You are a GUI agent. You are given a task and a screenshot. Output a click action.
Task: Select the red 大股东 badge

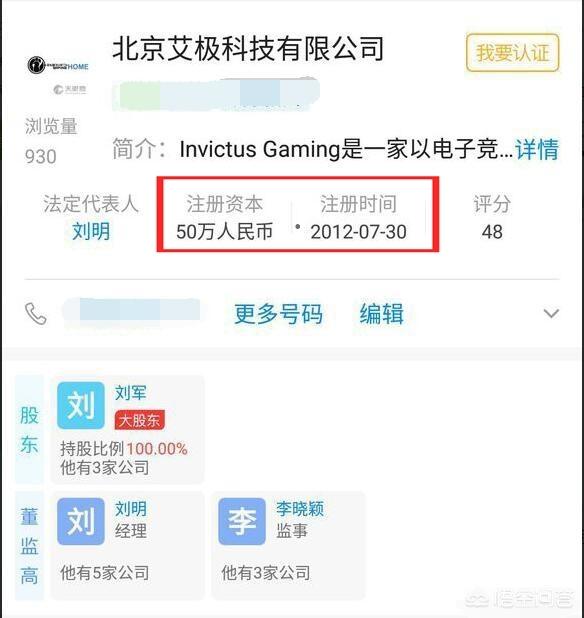point(139,421)
